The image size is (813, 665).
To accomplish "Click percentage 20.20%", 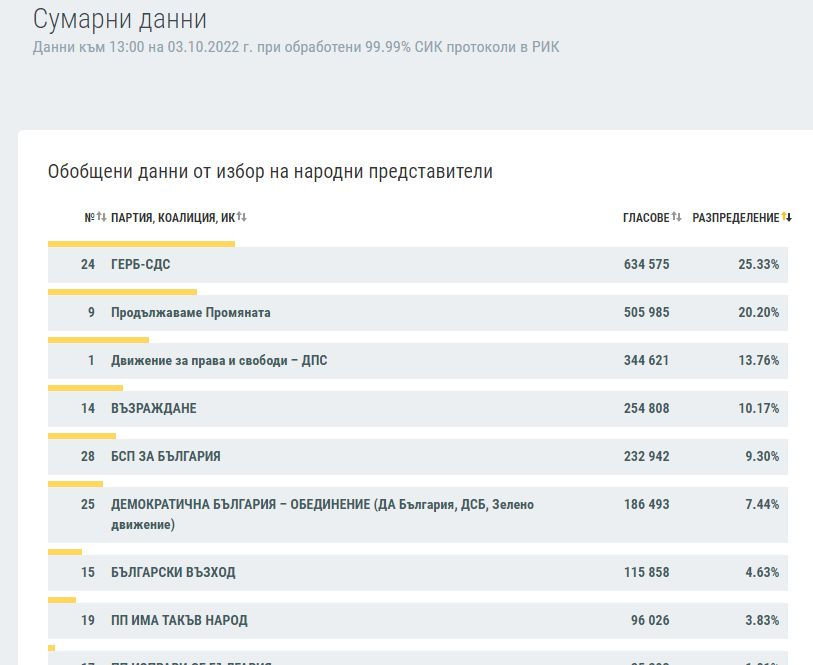I will tap(759, 313).
